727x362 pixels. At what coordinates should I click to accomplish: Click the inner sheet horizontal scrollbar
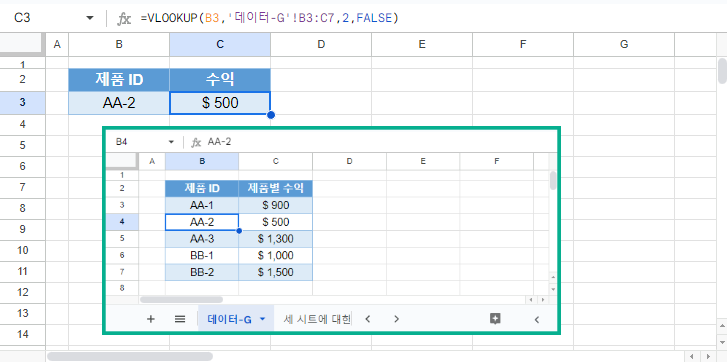[181, 300]
